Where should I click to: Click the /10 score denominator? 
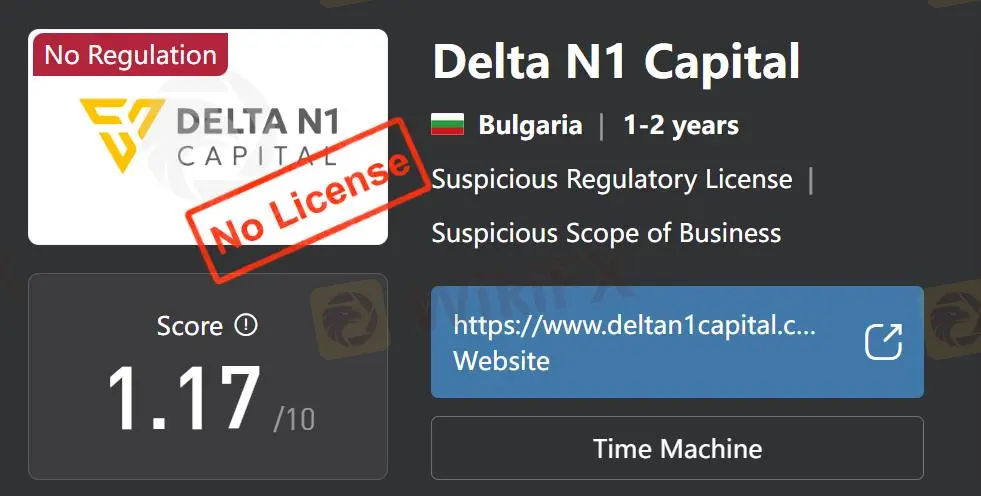click(294, 419)
